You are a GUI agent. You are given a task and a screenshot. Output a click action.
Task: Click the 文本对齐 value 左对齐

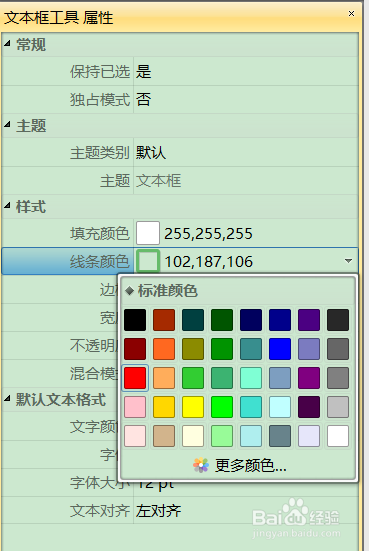coord(158,511)
